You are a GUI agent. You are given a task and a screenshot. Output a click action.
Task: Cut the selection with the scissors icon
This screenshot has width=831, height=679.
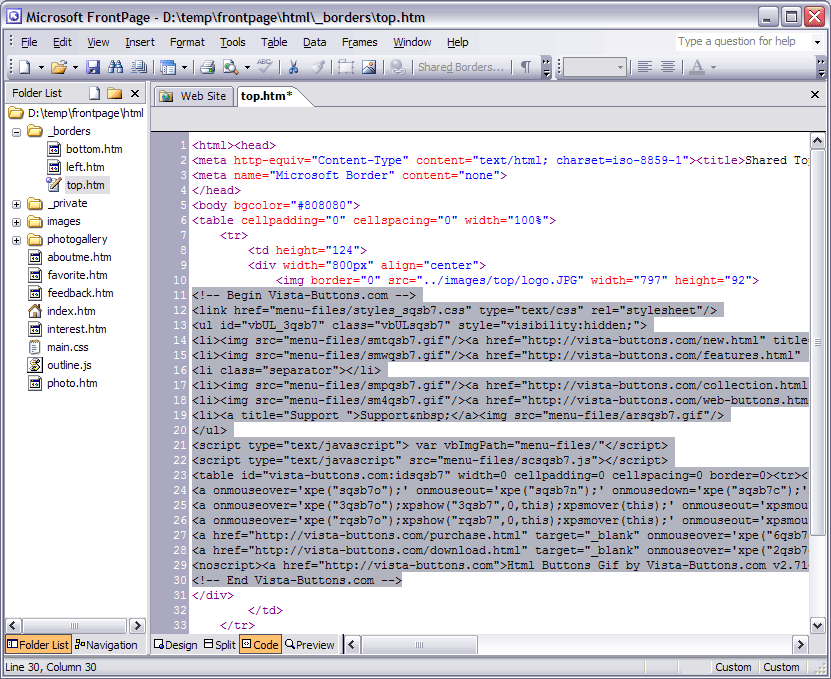(293, 67)
